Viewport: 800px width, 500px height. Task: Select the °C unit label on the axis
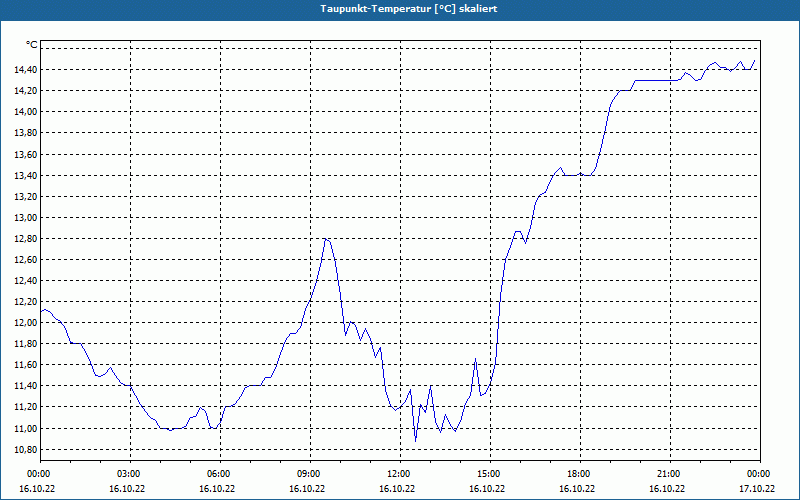click(x=32, y=45)
